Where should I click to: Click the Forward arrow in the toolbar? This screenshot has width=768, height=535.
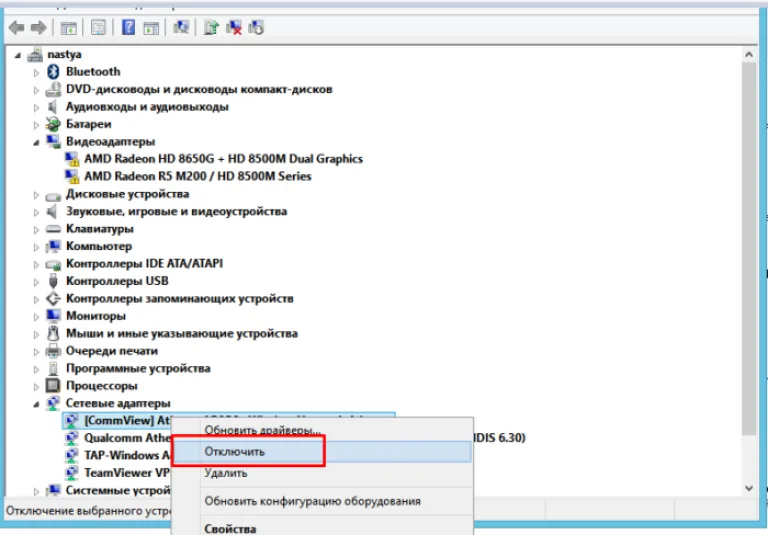(x=38, y=27)
